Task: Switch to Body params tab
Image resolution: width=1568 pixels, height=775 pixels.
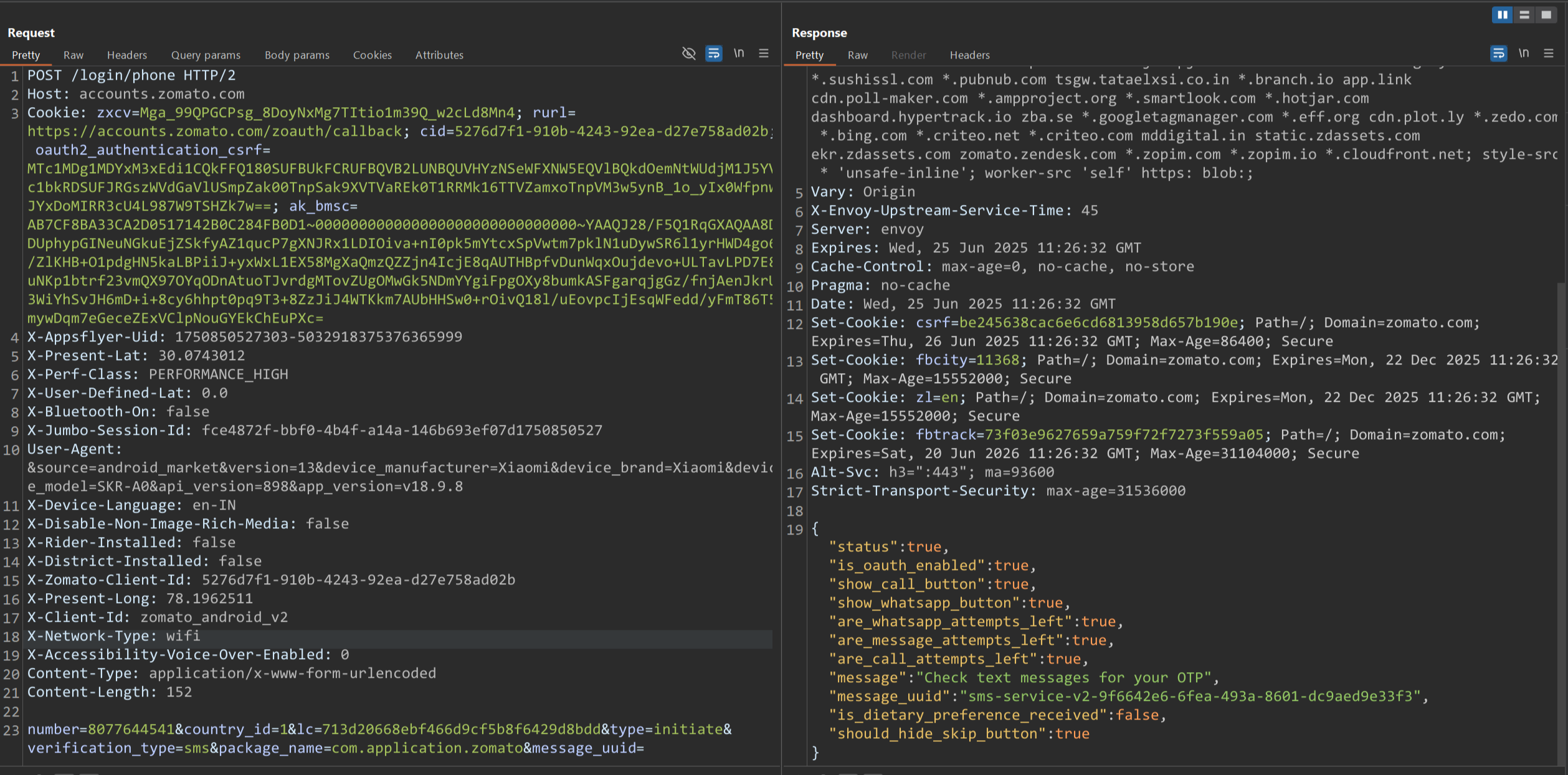Action: (x=297, y=55)
